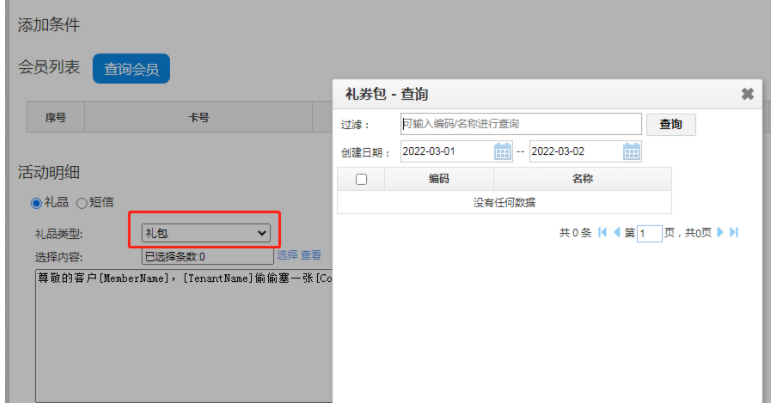771x403 pixels.
Task: Tick the select-all checkbox in table header
Action: point(361,179)
